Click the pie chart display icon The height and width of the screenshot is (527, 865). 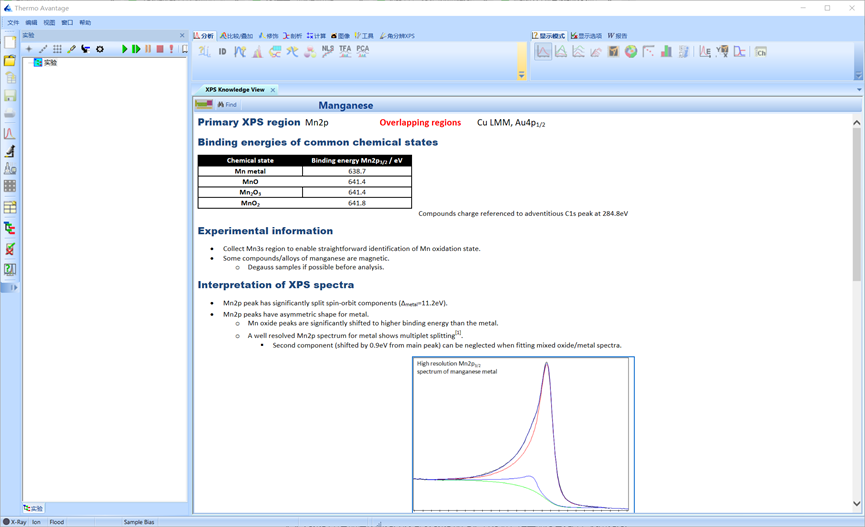[x=631, y=51]
